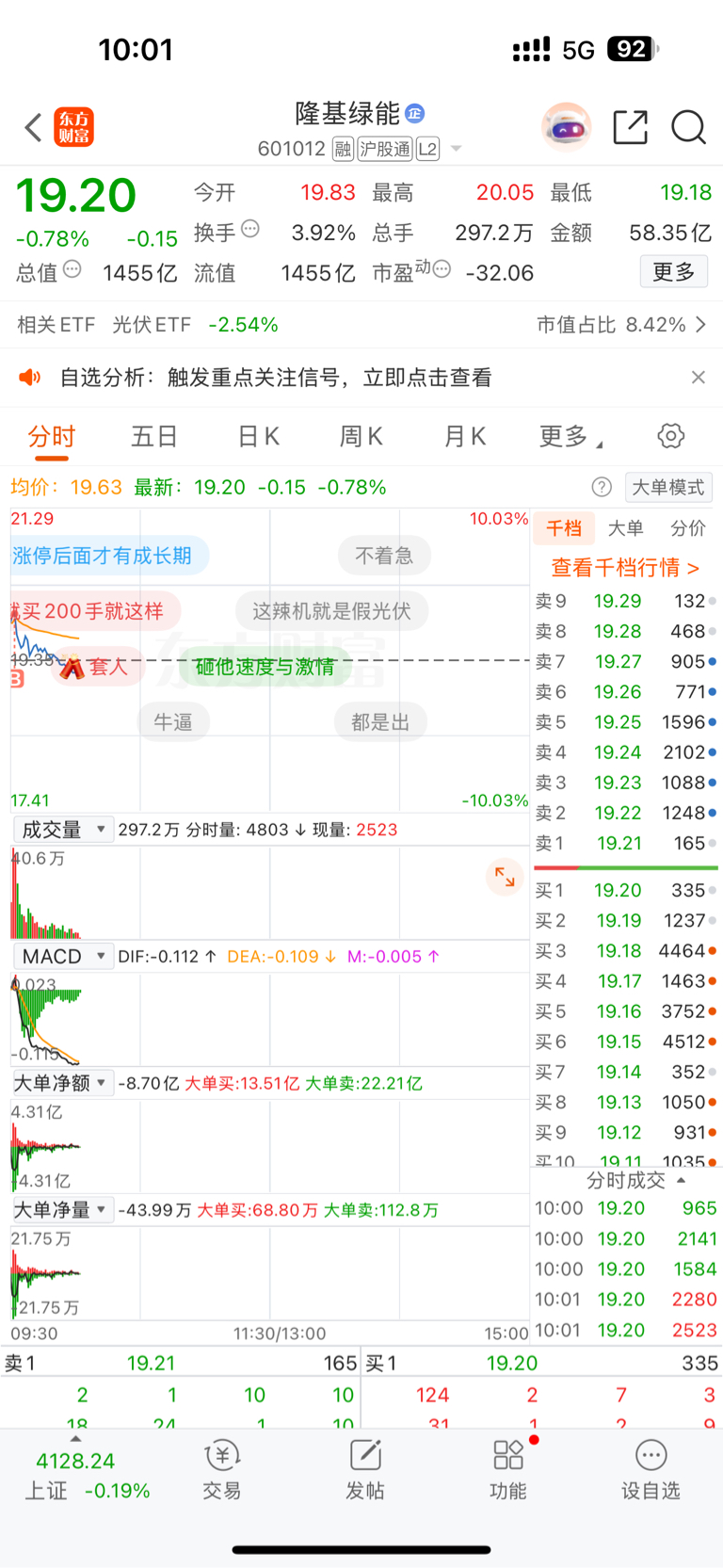Open 成交量 indicator dropdown

pos(63,830)
